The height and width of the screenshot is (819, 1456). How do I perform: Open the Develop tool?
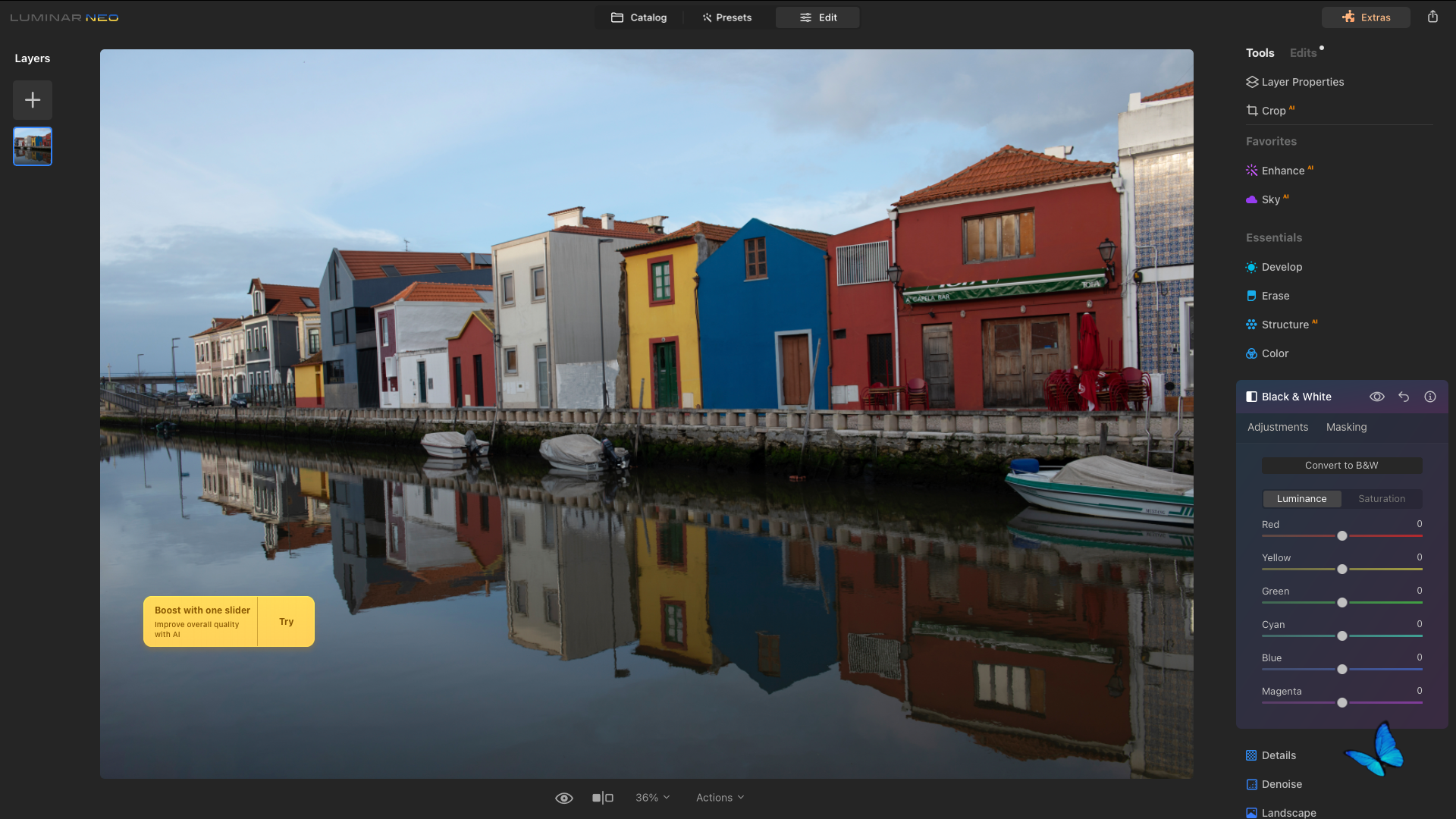pyautogui.click(x=1274, y=267)
